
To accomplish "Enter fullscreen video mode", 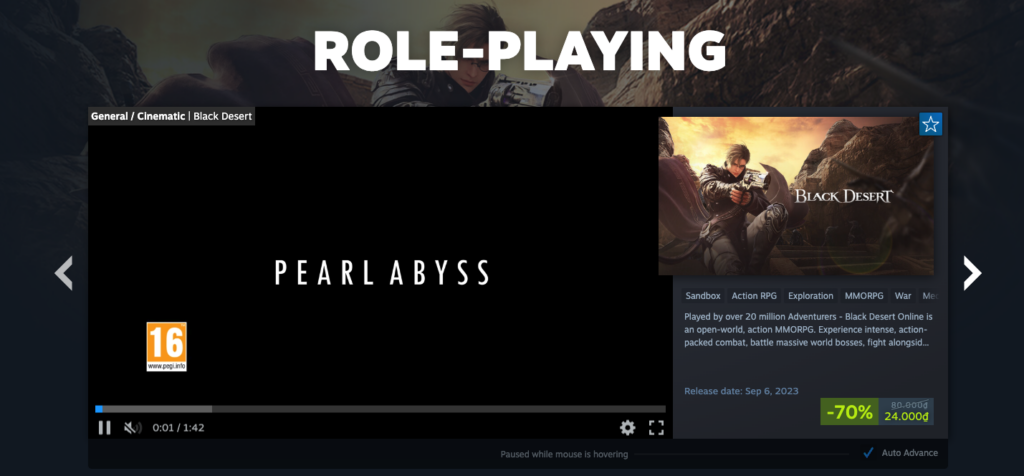I will click(656, 428).
